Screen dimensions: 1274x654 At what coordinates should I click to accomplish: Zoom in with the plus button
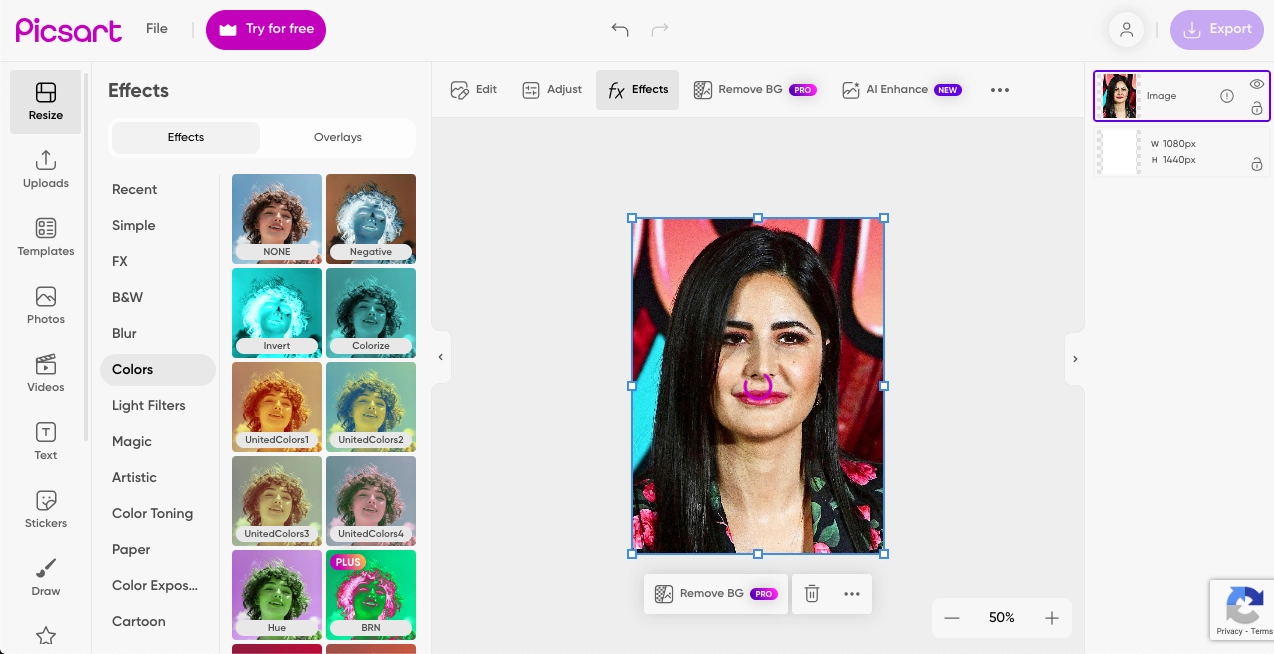point(1052,618)
